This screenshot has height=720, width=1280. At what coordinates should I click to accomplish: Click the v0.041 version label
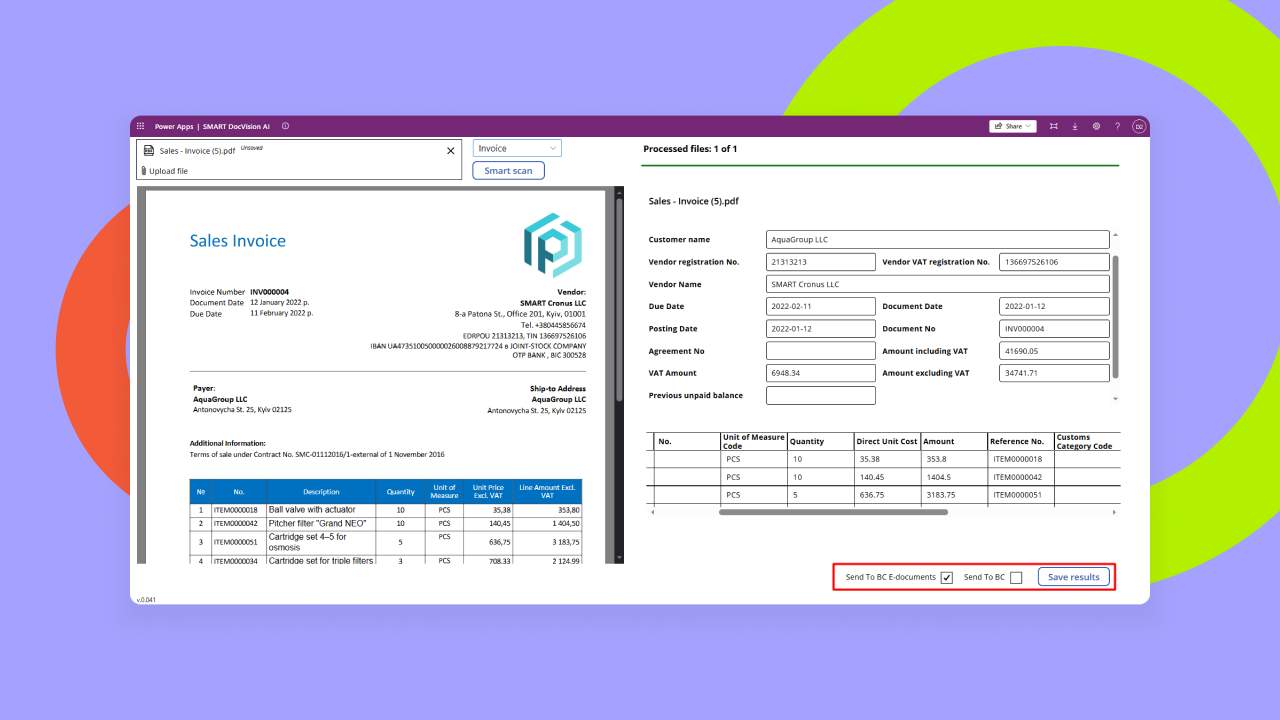[146, 600]
